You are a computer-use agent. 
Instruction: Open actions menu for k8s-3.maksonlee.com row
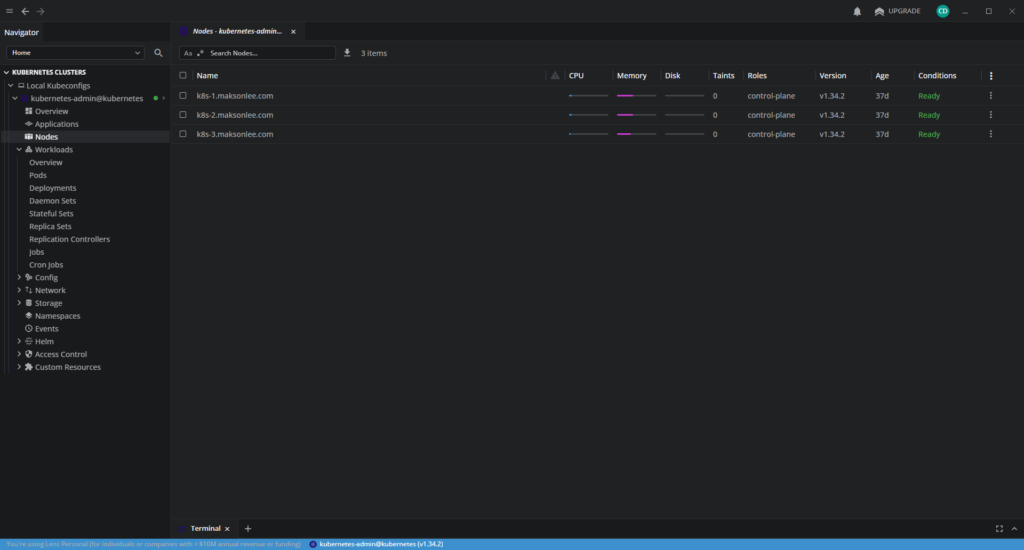[991, 134]
